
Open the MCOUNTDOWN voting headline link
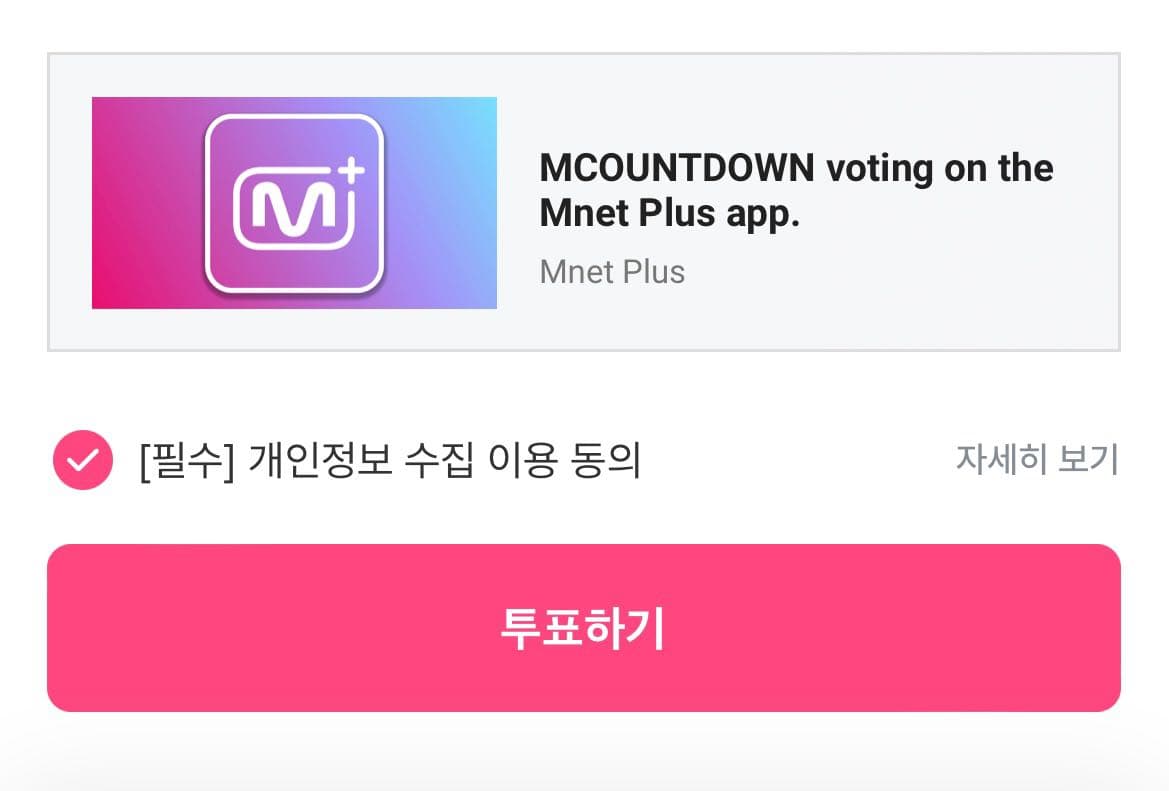tap(796, 167)
